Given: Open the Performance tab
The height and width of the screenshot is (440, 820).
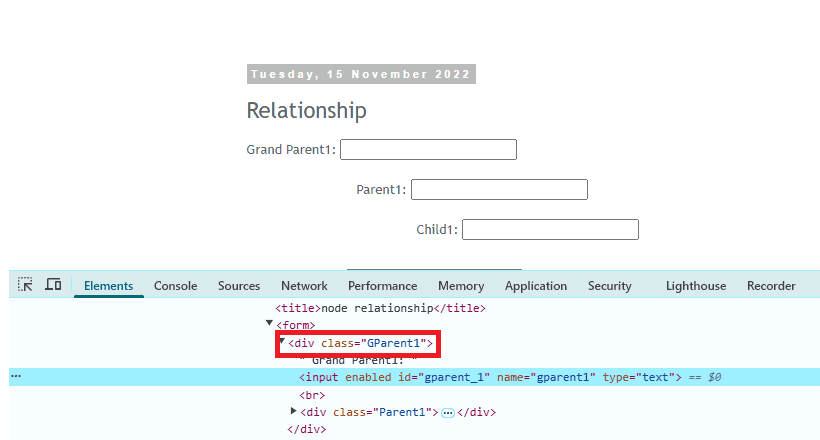Looking at the screenshot, I should point(382,286).
